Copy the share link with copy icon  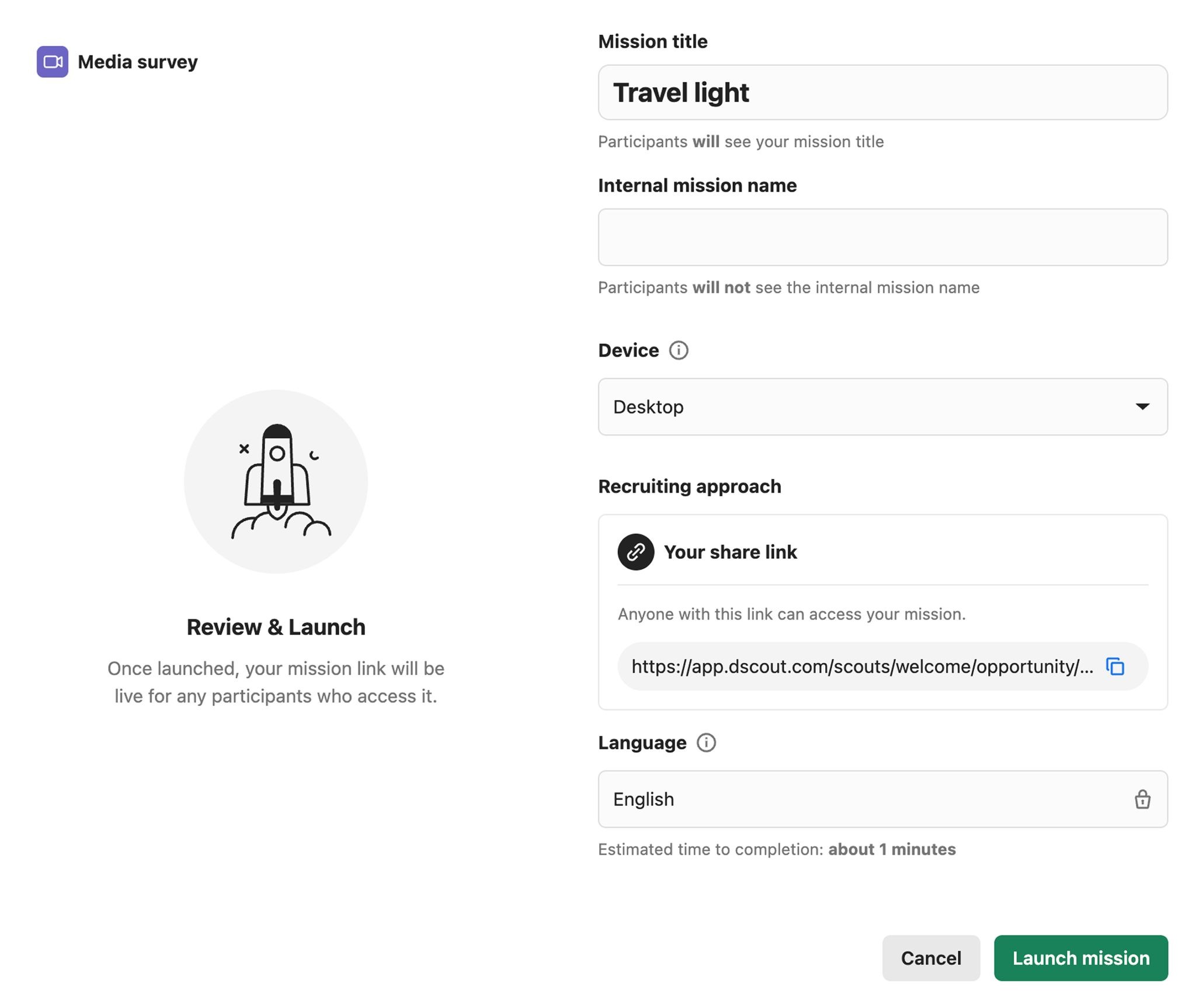click(x=1115, y=666)
